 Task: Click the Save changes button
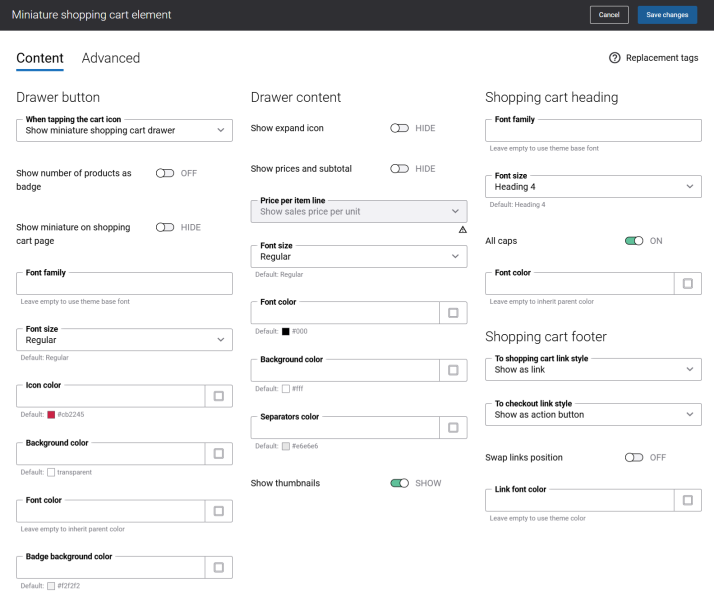pos(667,15)
